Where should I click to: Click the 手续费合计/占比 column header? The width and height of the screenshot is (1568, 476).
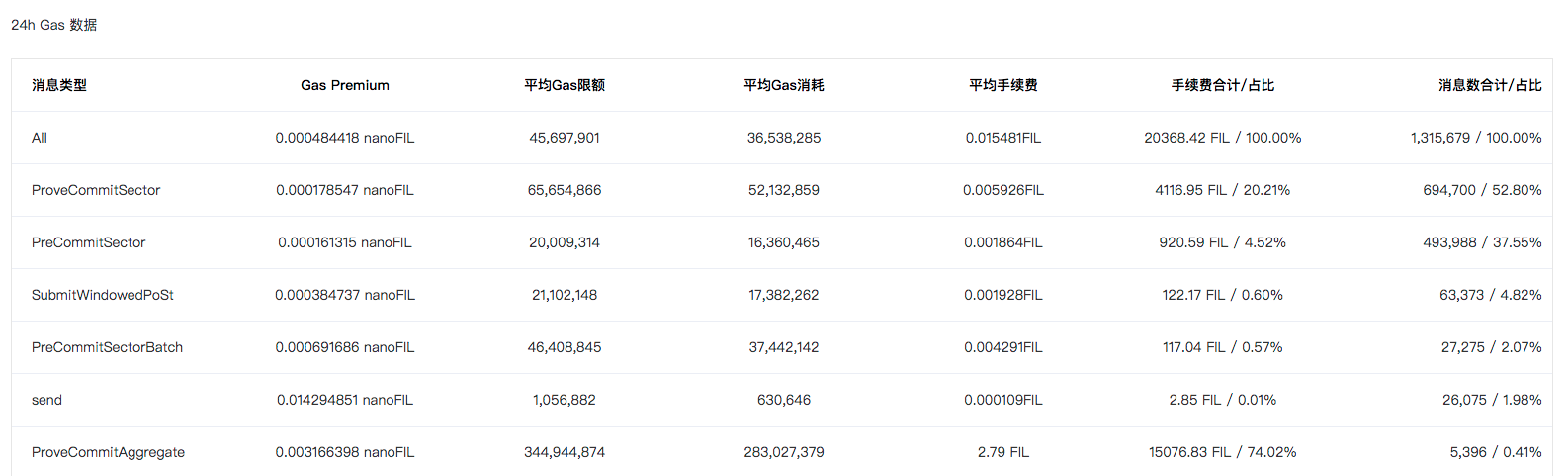[x=1223, y=85]
